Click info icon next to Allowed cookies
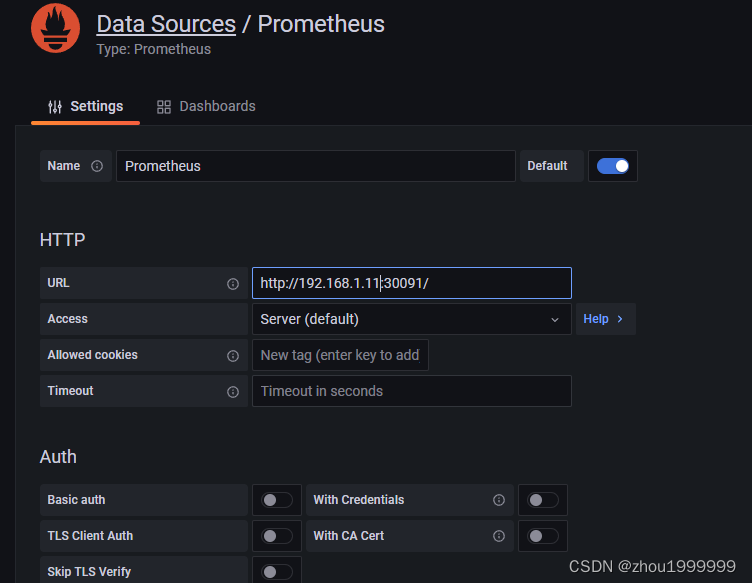Viewport: 752px width, 583px height. point(233,356)
